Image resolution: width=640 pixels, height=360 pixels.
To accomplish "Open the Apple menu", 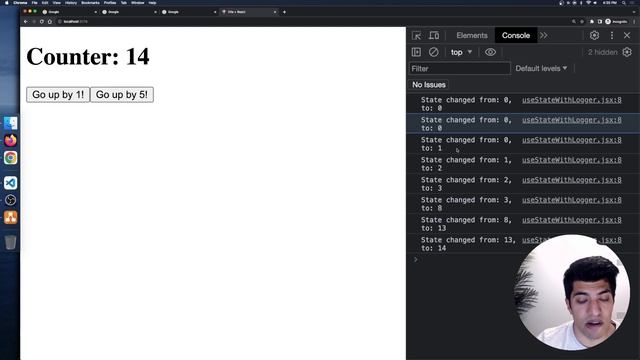I will pos(7,2).
